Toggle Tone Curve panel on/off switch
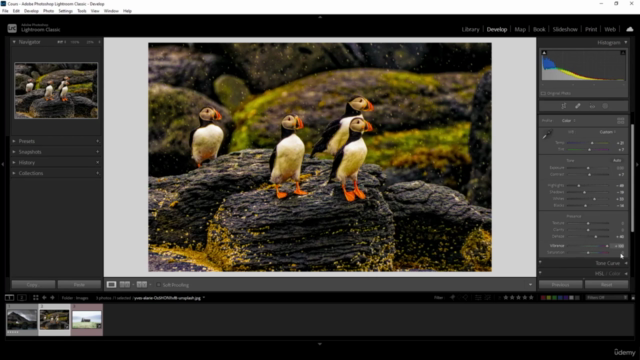Screen dimensions: 640x360 click(540, 263)
